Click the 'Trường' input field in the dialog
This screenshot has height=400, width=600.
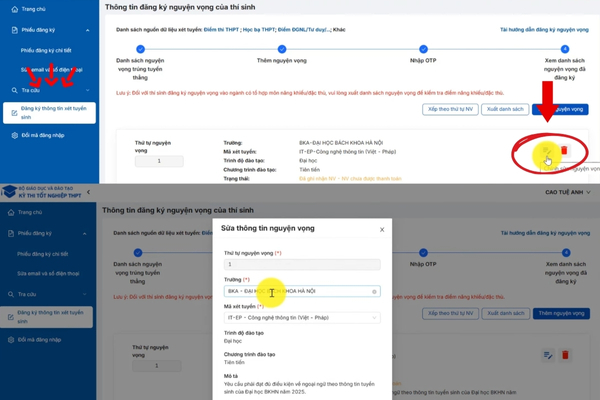click(x=295, y=292)
